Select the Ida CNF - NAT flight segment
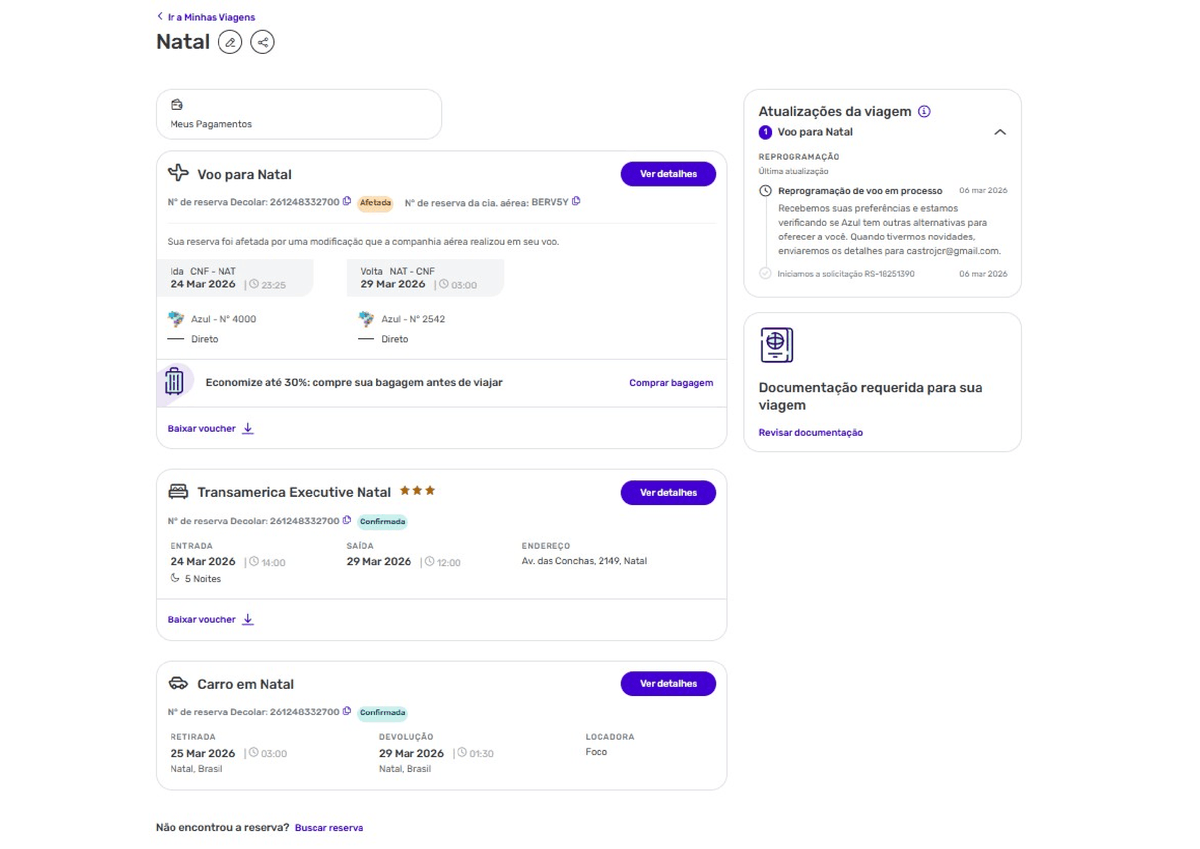This screenshot has width=1200, height=849. pos(235,278)
